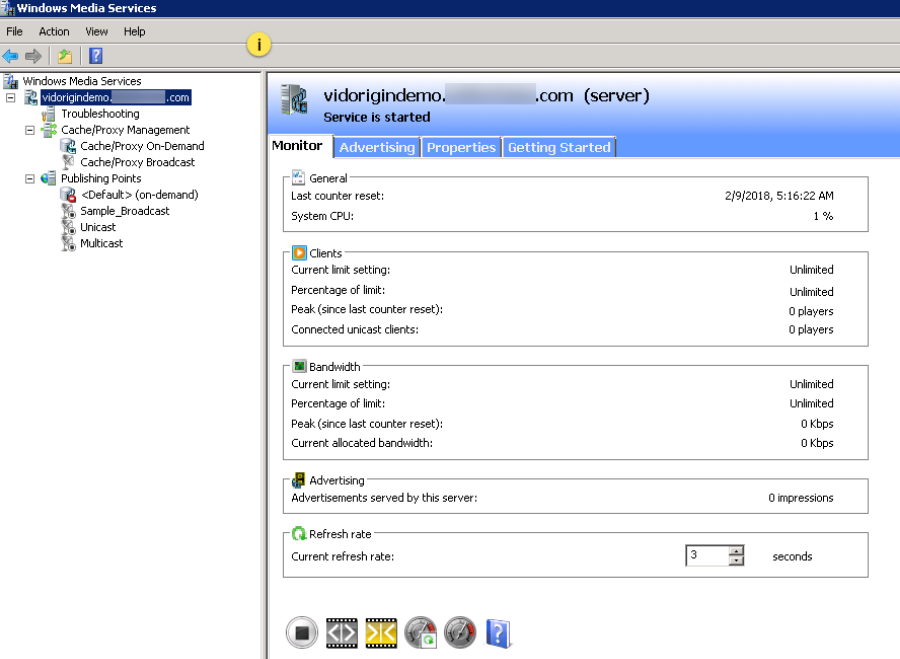Collapse the vidorigindemo server node
900x659 pixels.
click(11, 98)
